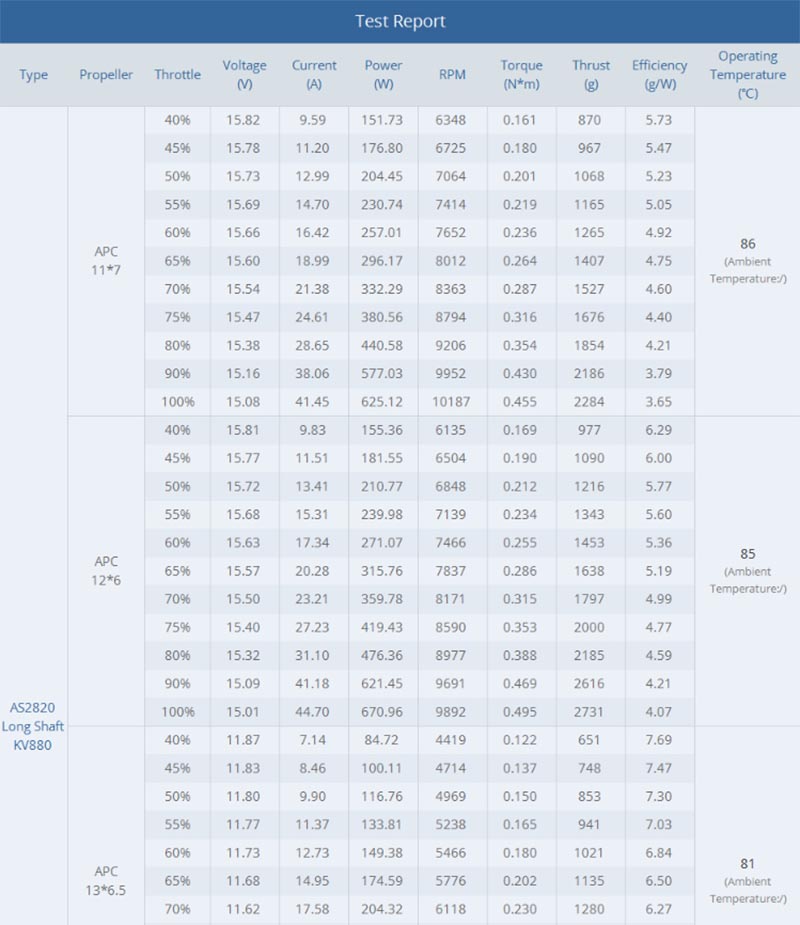Open the AS2820 Long Shaft KV880 link
Screen dimensions: 800x925
(32, 726)
